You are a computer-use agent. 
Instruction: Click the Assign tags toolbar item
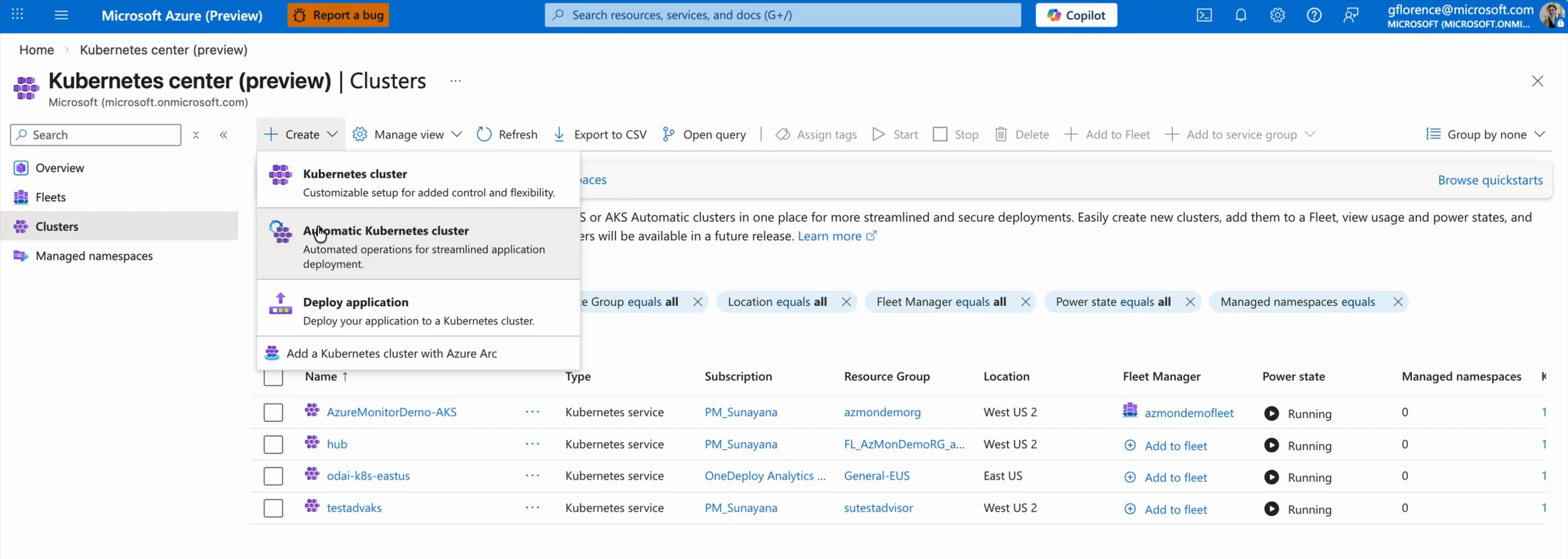(x=816, y=134)
